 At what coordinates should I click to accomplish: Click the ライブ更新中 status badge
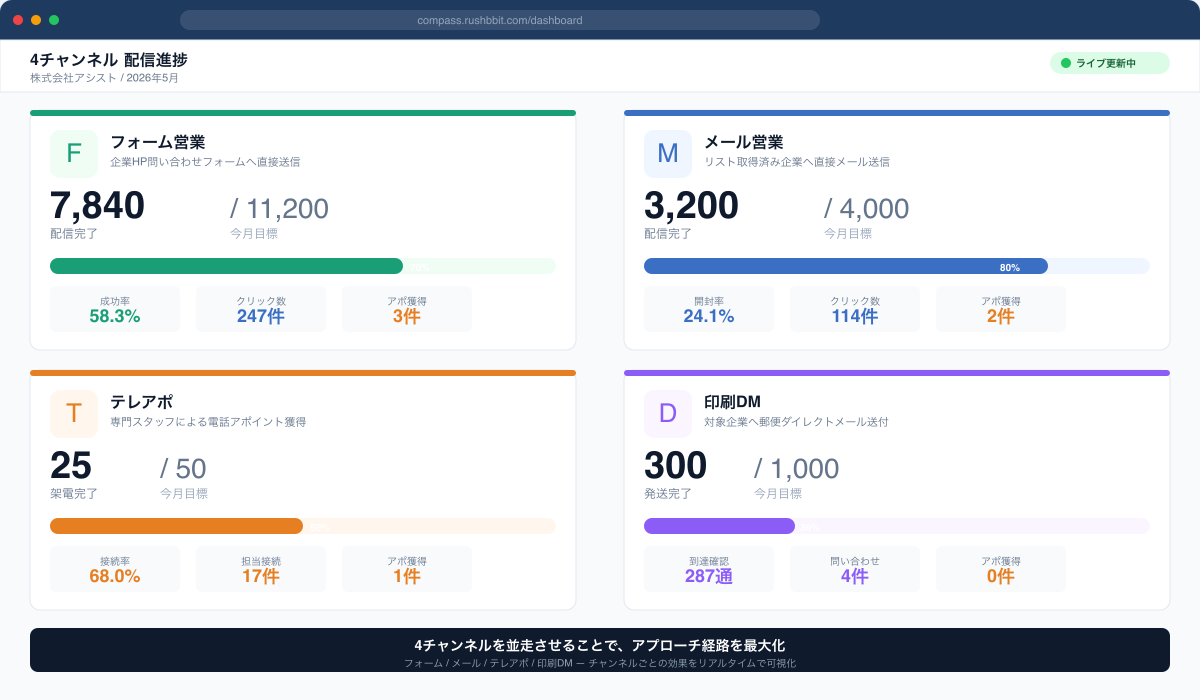pyautogui.click(x=1109, y=63)
